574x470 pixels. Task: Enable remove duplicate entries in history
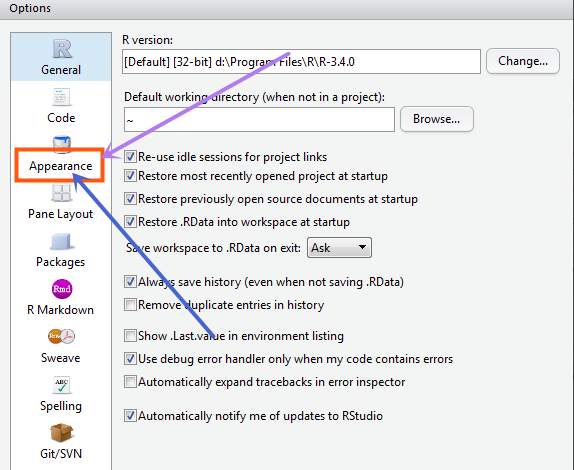point(130,305)
